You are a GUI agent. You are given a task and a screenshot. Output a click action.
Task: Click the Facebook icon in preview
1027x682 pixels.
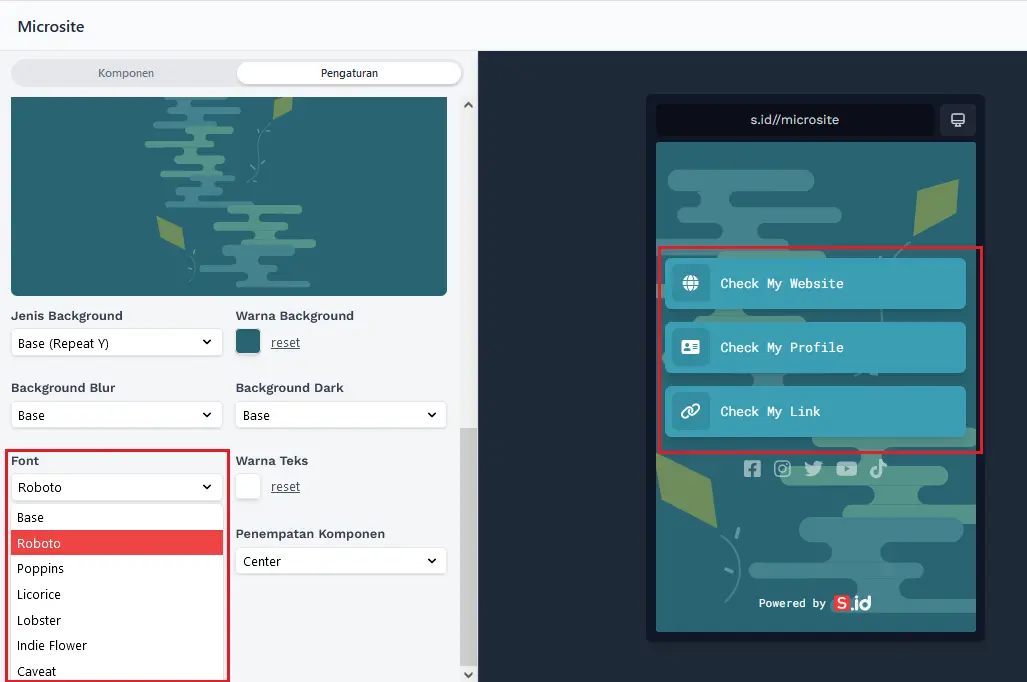tap(752, 469)
